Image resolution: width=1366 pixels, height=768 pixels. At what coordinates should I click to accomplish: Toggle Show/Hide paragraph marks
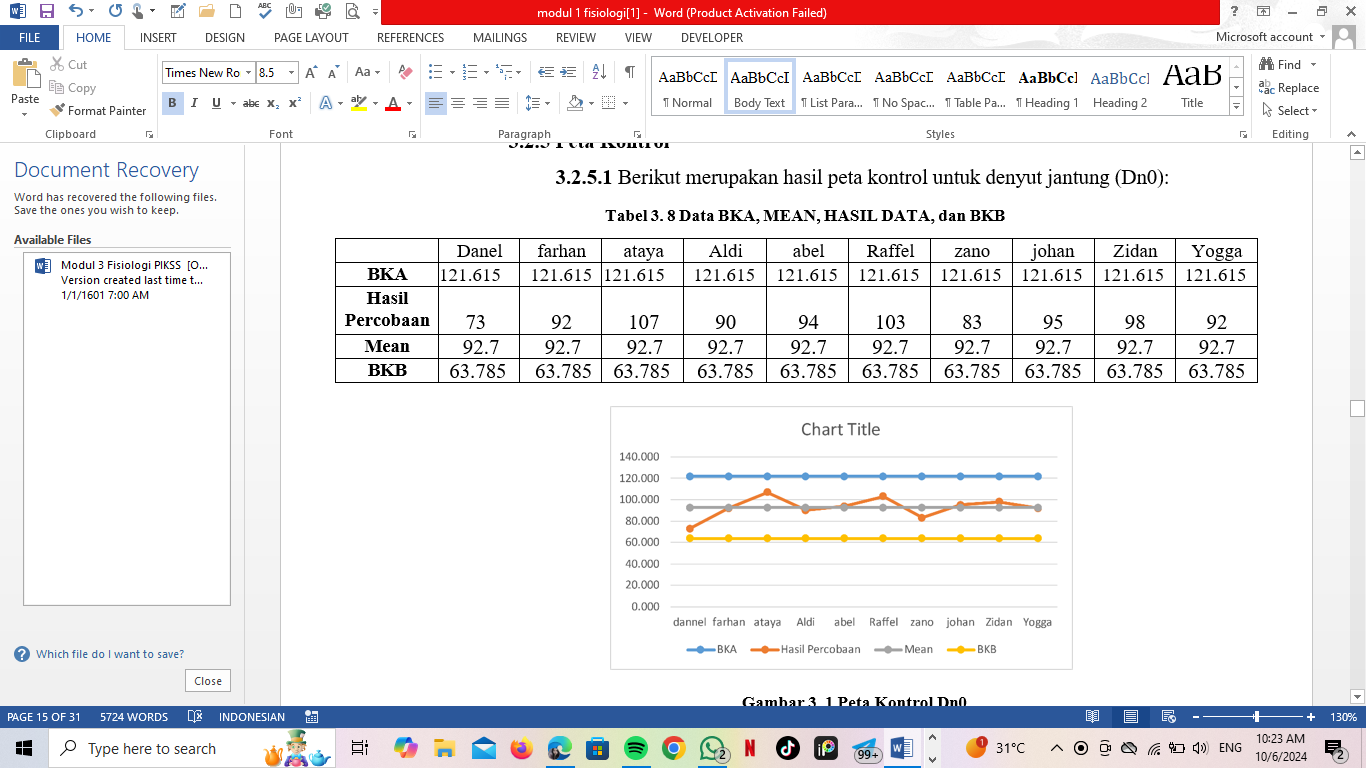click(629, 72)
